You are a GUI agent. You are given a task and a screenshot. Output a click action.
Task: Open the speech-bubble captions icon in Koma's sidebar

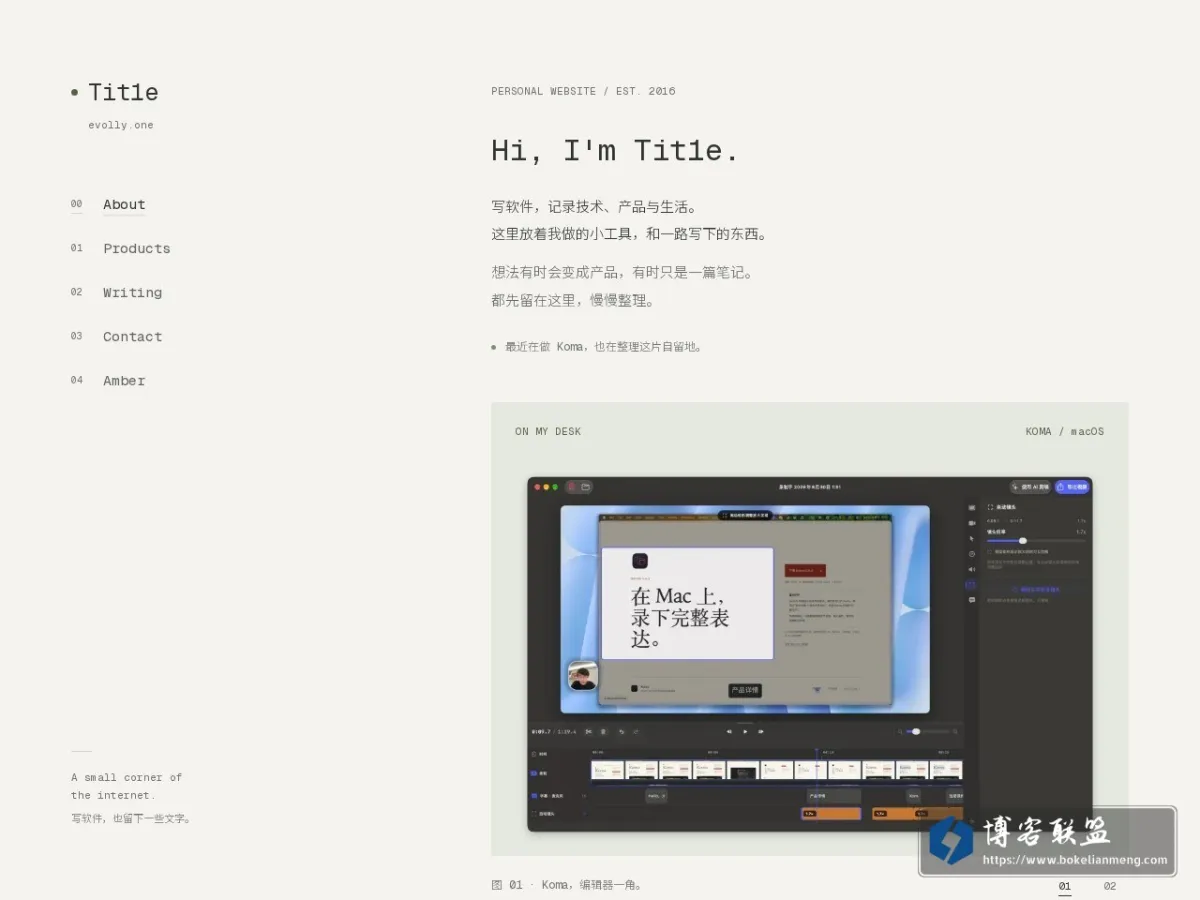[x=971, y=600]
